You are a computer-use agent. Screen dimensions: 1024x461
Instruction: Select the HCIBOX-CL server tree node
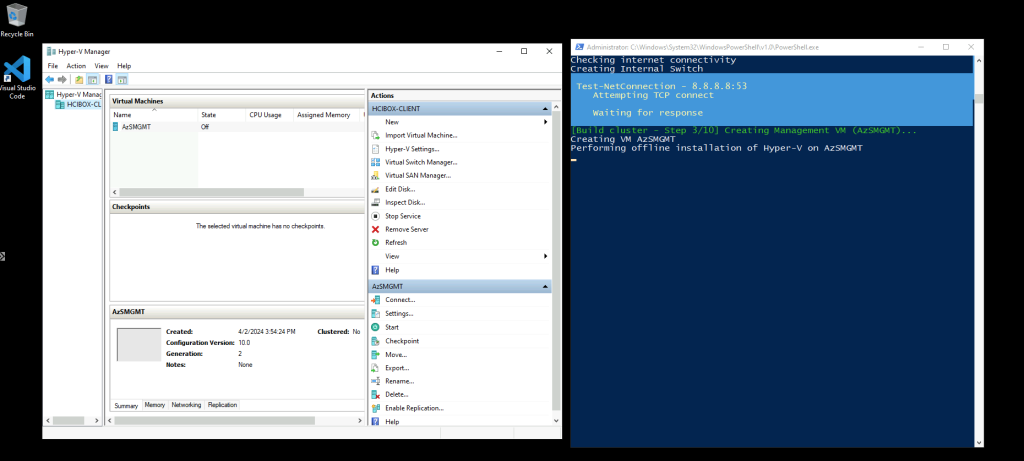pos(78,104)
